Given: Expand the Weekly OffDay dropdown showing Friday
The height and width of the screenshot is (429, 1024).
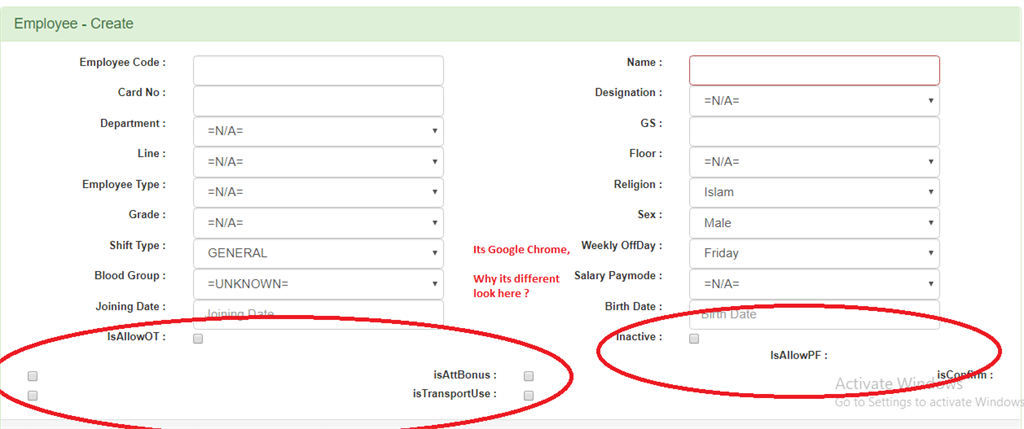Looking at the screenshot, I should point(814,253).
